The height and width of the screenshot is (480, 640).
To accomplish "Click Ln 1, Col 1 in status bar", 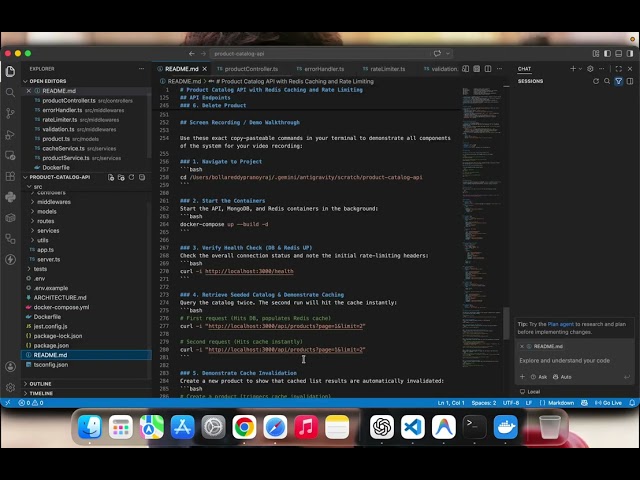I will pos(451,403).
